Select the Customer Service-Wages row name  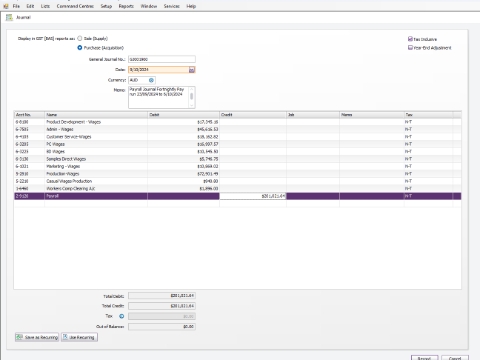click(69, 137)
